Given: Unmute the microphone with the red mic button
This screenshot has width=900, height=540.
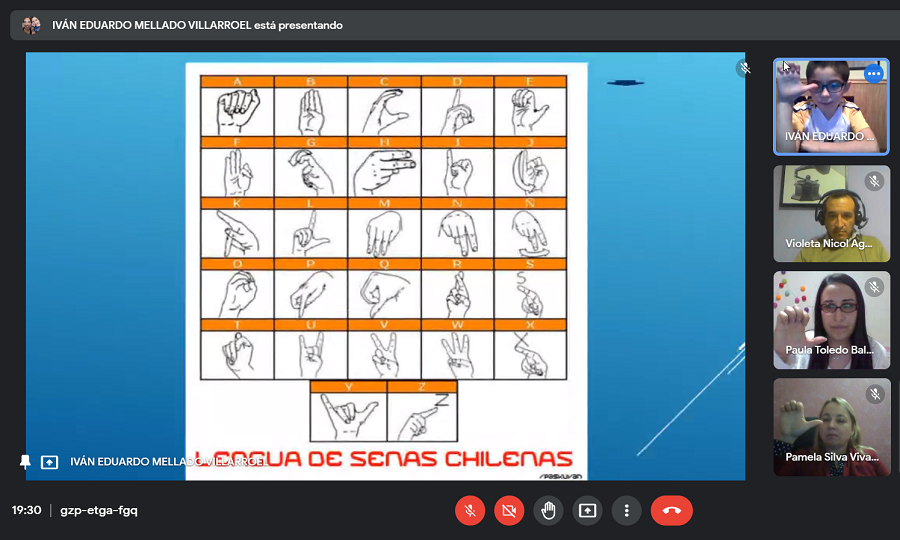Looking at the screenshot, I should pyautogui.click(x=470, y=510).
